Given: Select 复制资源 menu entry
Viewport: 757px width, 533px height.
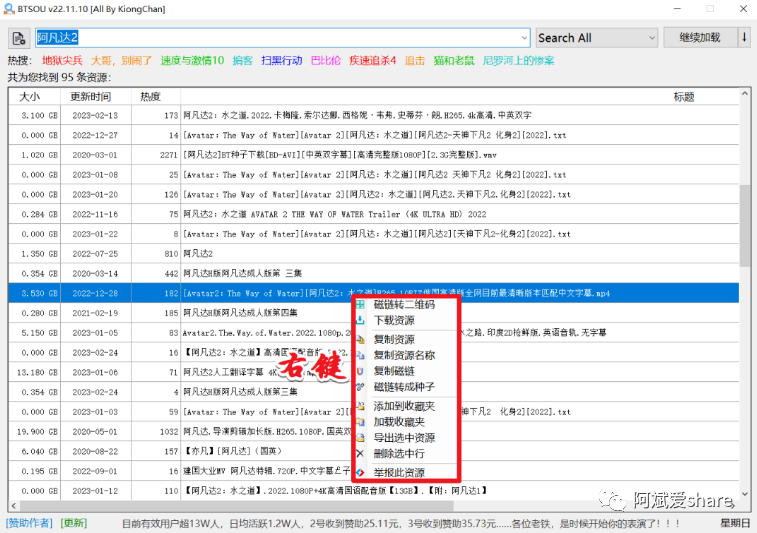Looking at the screenshot, I should click(x=406, y=339).
